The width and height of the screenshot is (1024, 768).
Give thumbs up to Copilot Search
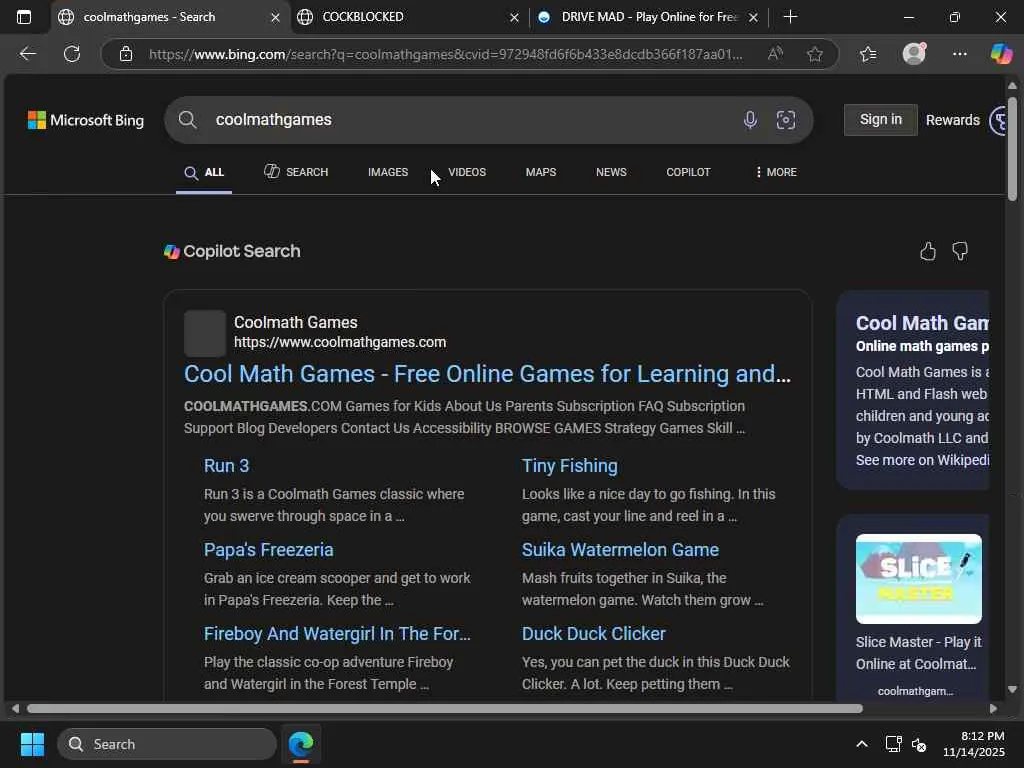click(x=928, y=251)
